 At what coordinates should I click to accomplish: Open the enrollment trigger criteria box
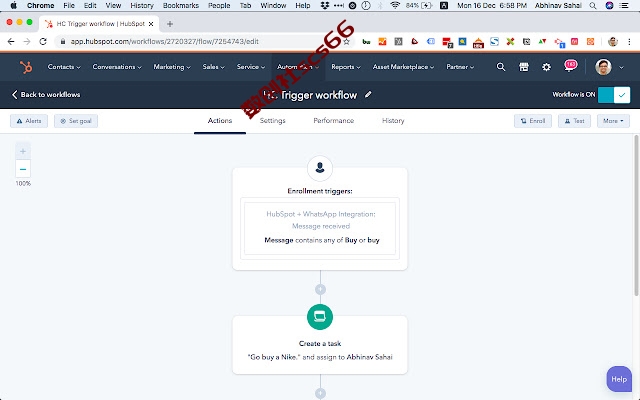pyautogui.click(x=320, y=228)
